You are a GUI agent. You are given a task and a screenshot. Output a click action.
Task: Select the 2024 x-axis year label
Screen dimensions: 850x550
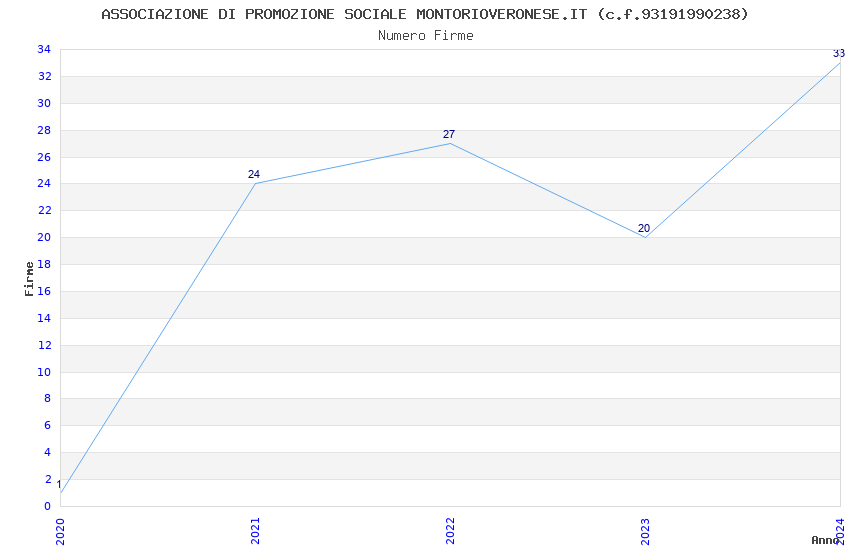(x=840, y=531)
